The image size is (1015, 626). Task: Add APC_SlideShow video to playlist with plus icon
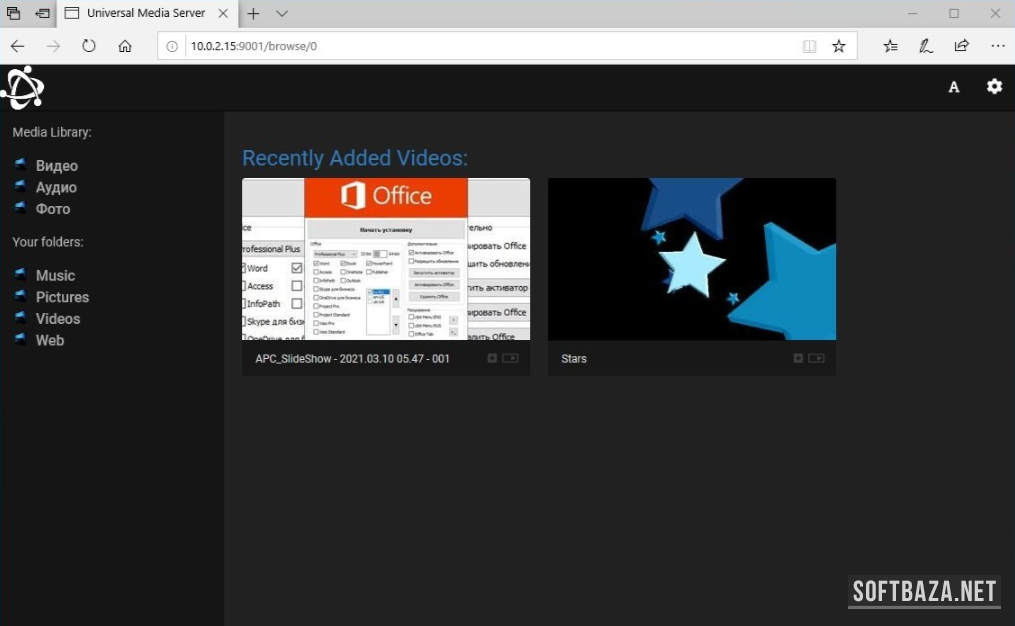492,358
